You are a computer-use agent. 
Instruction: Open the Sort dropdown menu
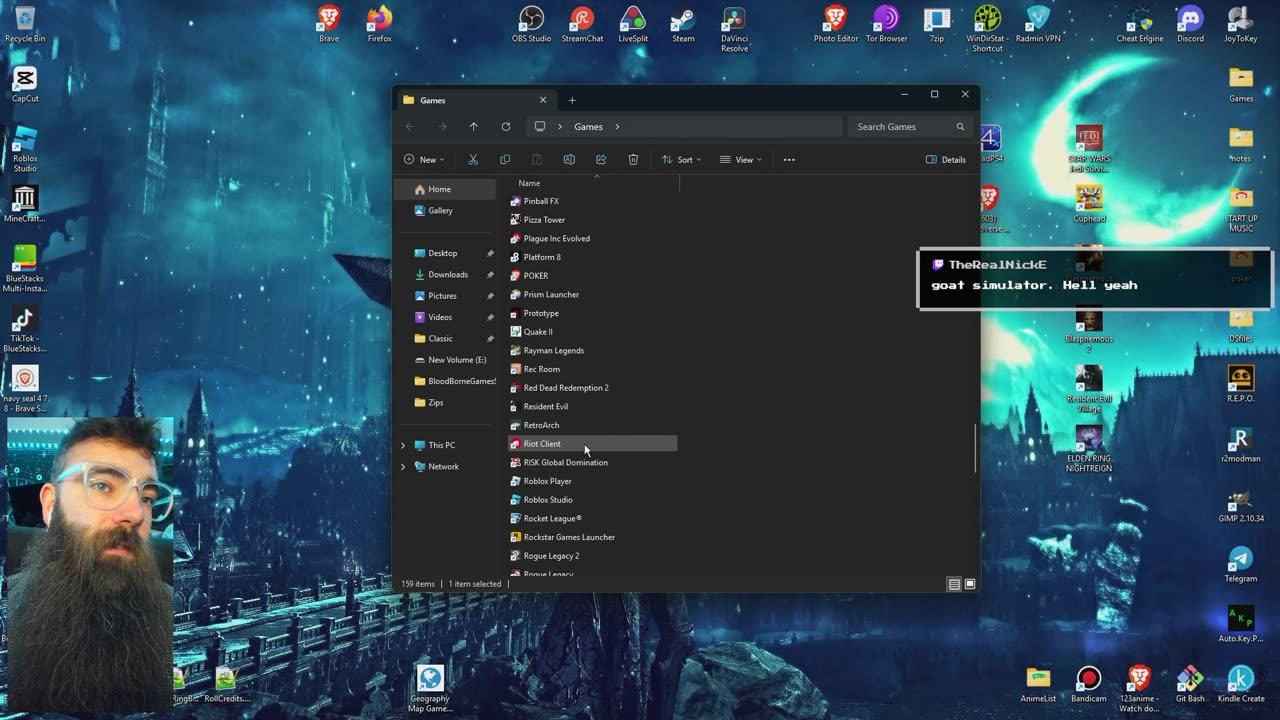point(681,159)
